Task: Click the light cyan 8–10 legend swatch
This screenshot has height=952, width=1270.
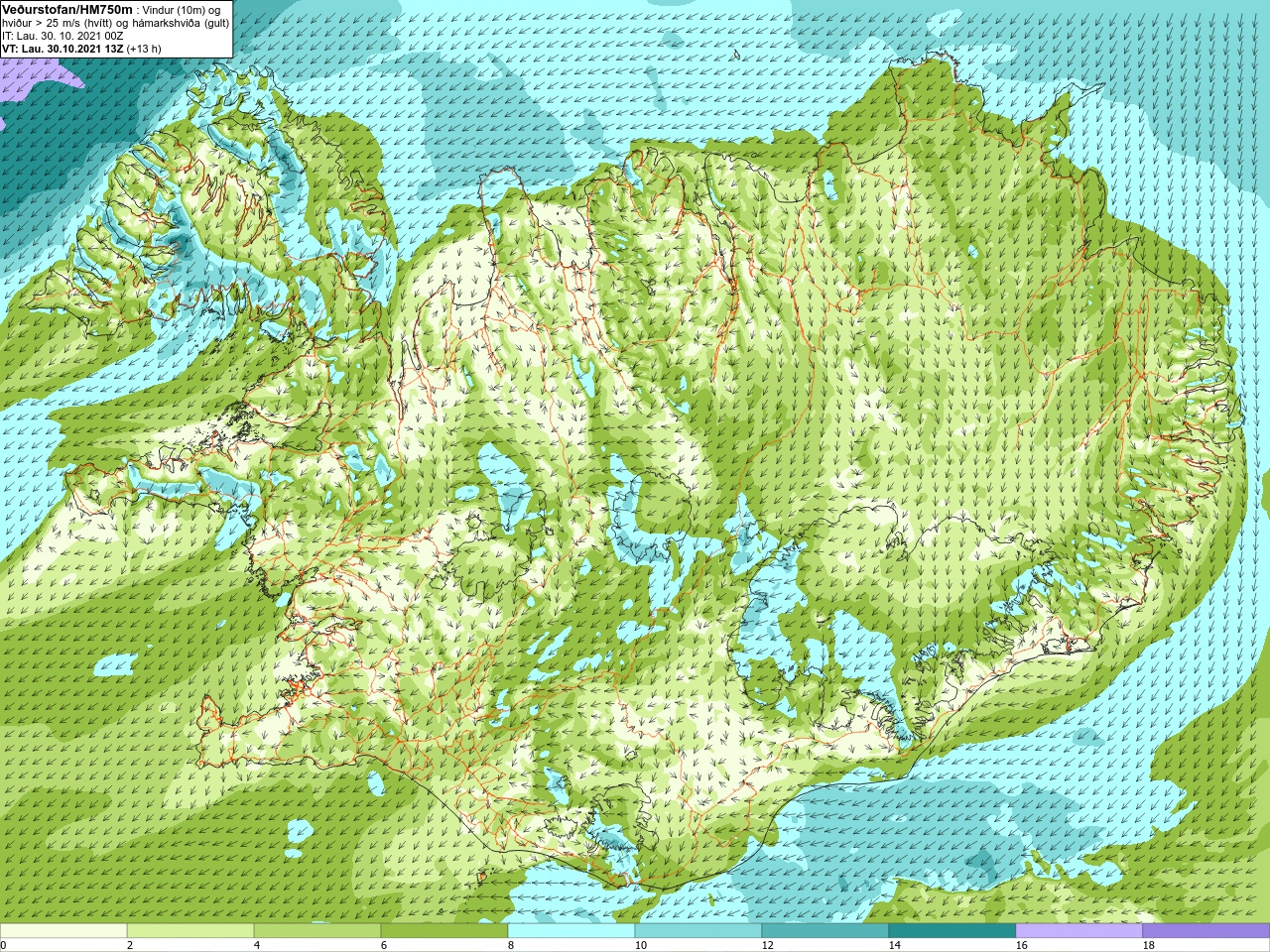Action: tap(571, 931)
